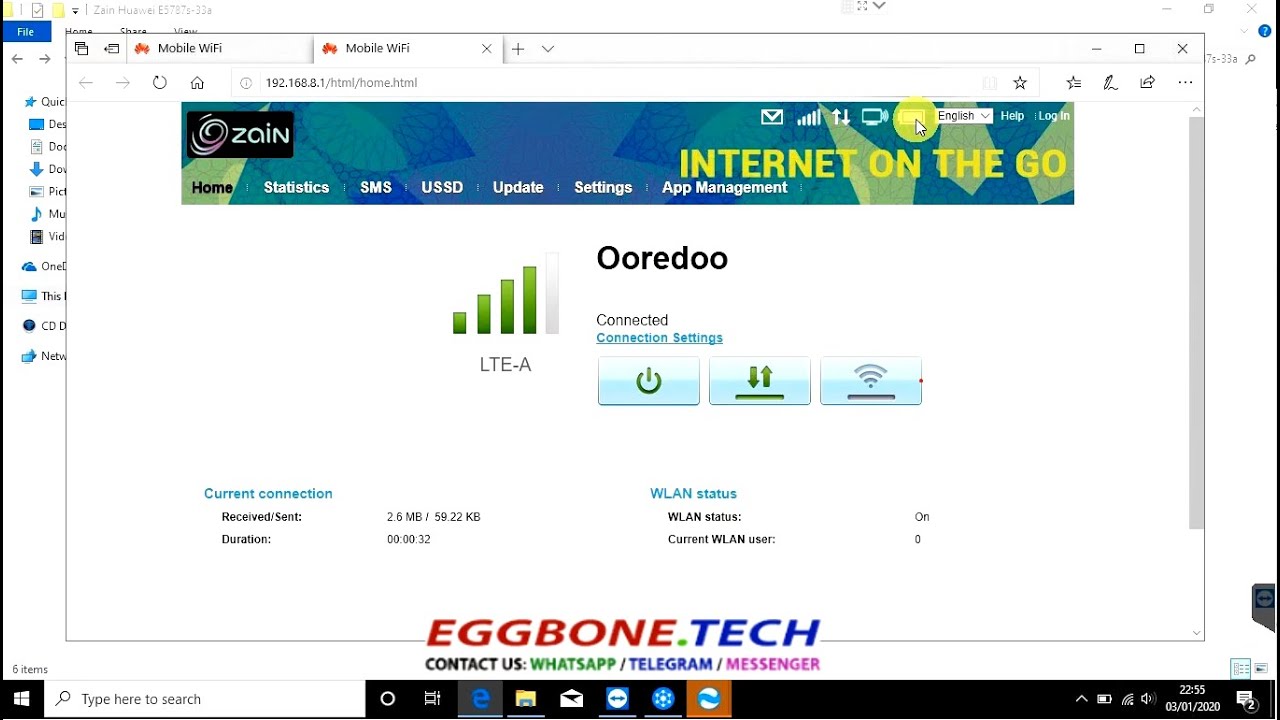Image resolution: width=1280 pixels, height=720 pixels.
Task: Open the favorites hub icon
Action: [1073, 83]
